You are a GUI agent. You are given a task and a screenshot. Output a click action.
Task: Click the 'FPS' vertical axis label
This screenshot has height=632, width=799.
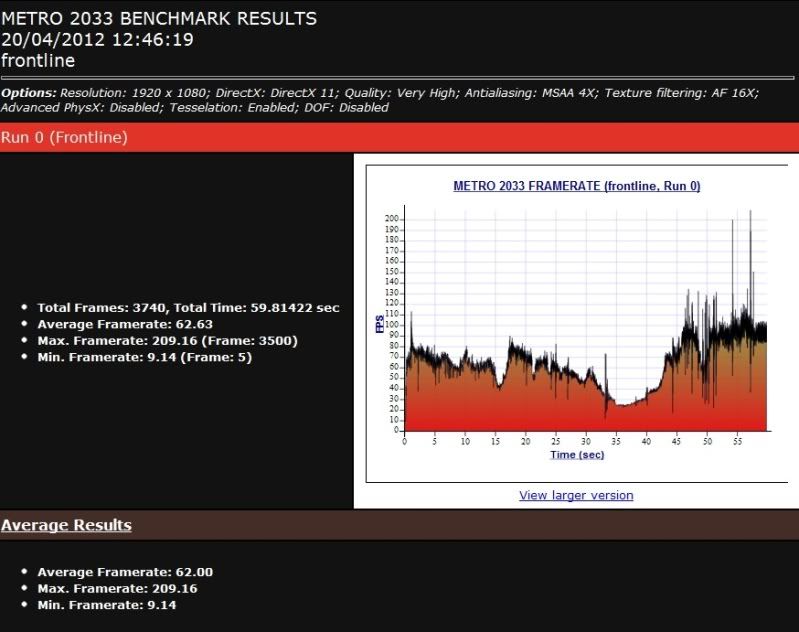point(380,324)
